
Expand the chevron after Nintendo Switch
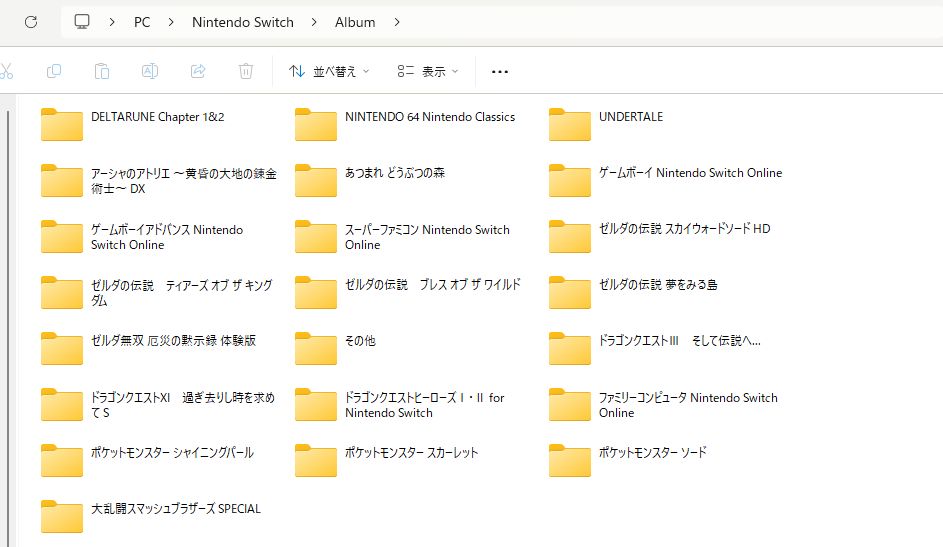pyautogui.click(x=314, y=22)
